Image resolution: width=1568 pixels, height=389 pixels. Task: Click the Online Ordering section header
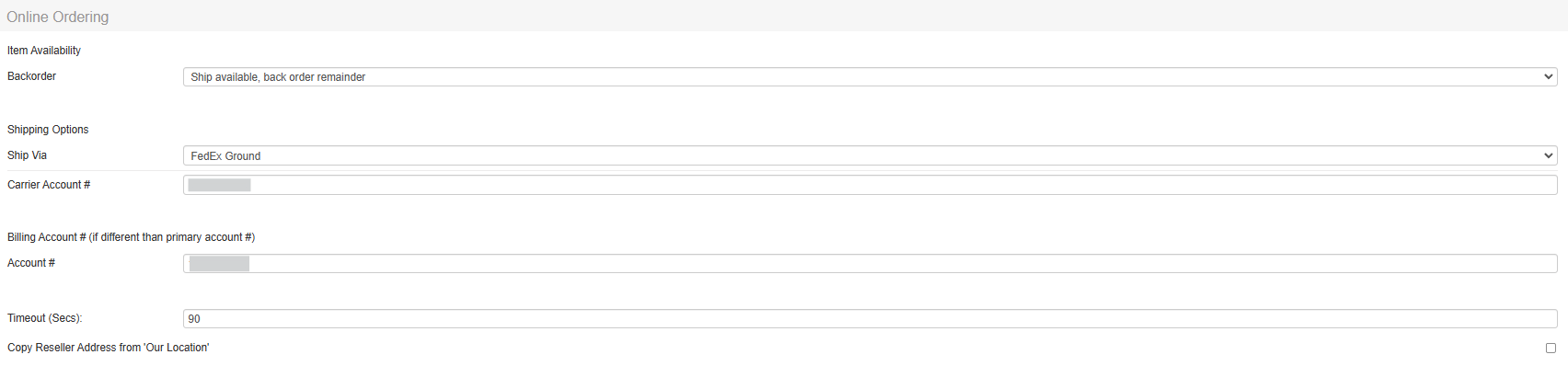pos(58,17)
